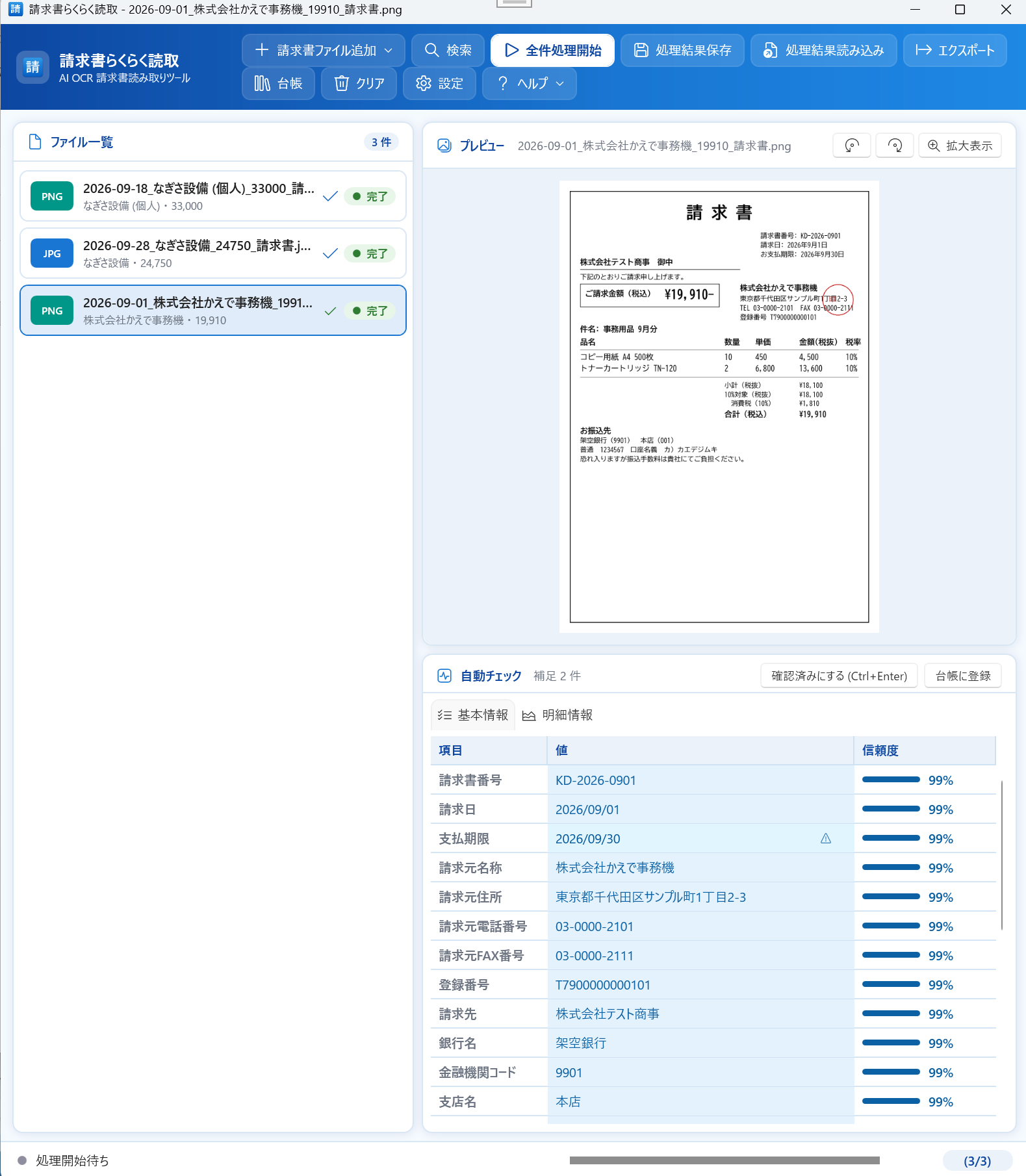The image size is (1026, 1176).
Task: Select the 2026-09-18 なぎさ設備 (個人) file
Action: click(213, 196)
